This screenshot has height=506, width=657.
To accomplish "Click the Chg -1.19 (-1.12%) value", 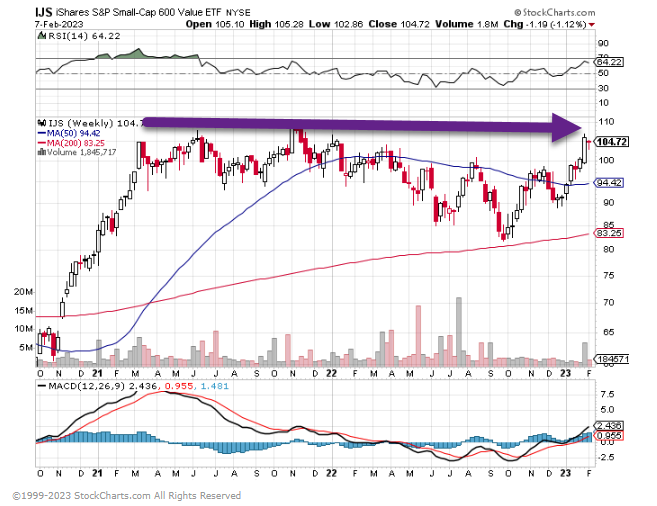I will tap(544, 24).
